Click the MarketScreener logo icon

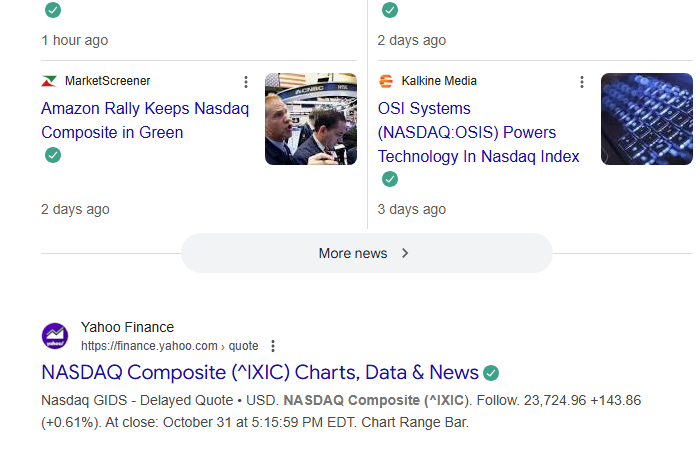[49, 81]
